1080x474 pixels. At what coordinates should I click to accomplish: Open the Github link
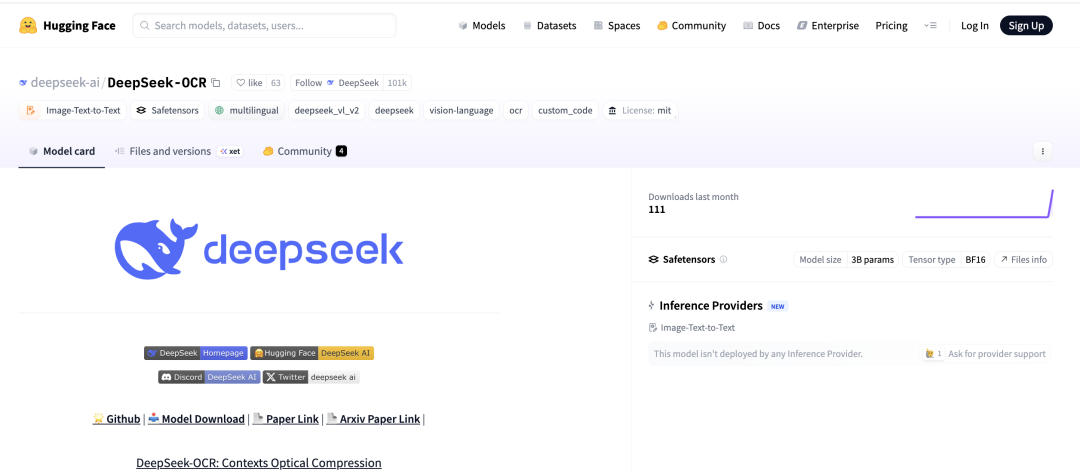click(116, 419)
